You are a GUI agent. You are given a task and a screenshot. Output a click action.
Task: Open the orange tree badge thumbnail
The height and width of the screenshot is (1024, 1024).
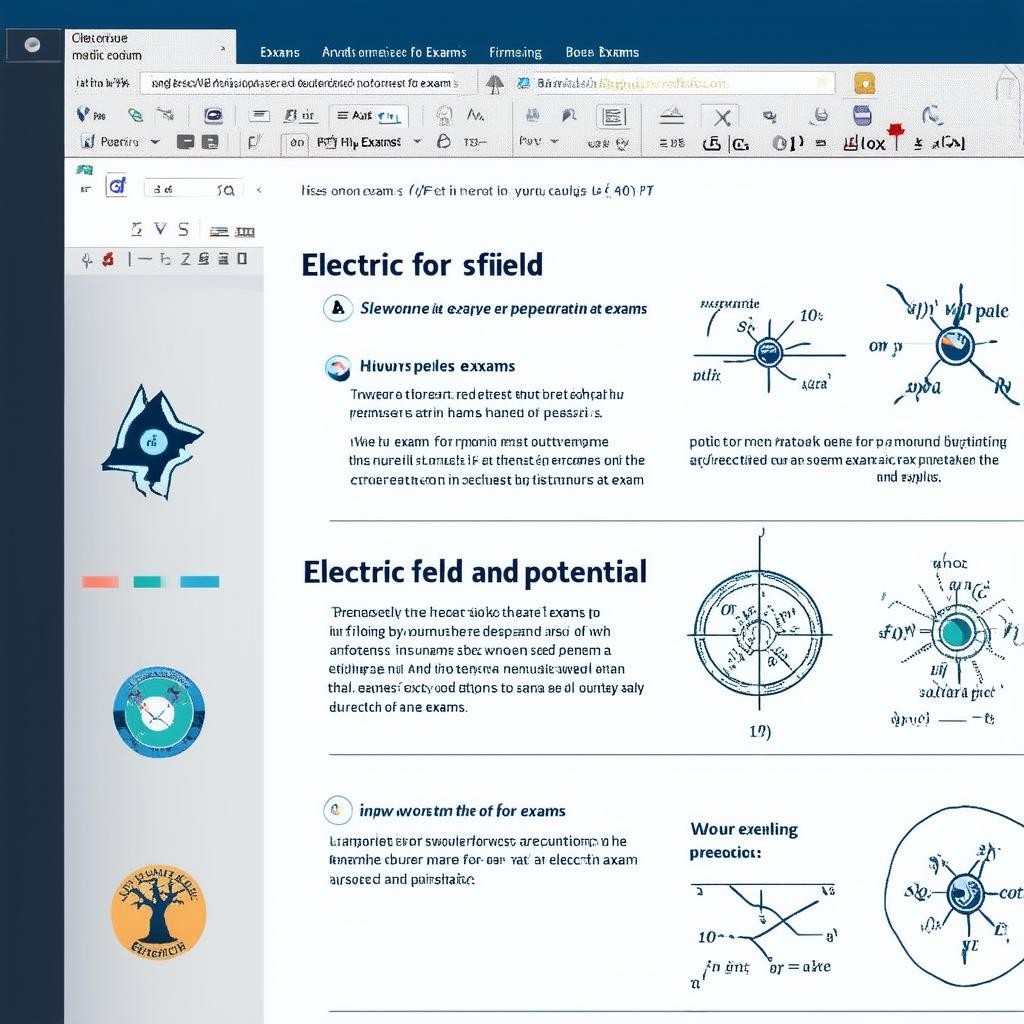(158, 913)
